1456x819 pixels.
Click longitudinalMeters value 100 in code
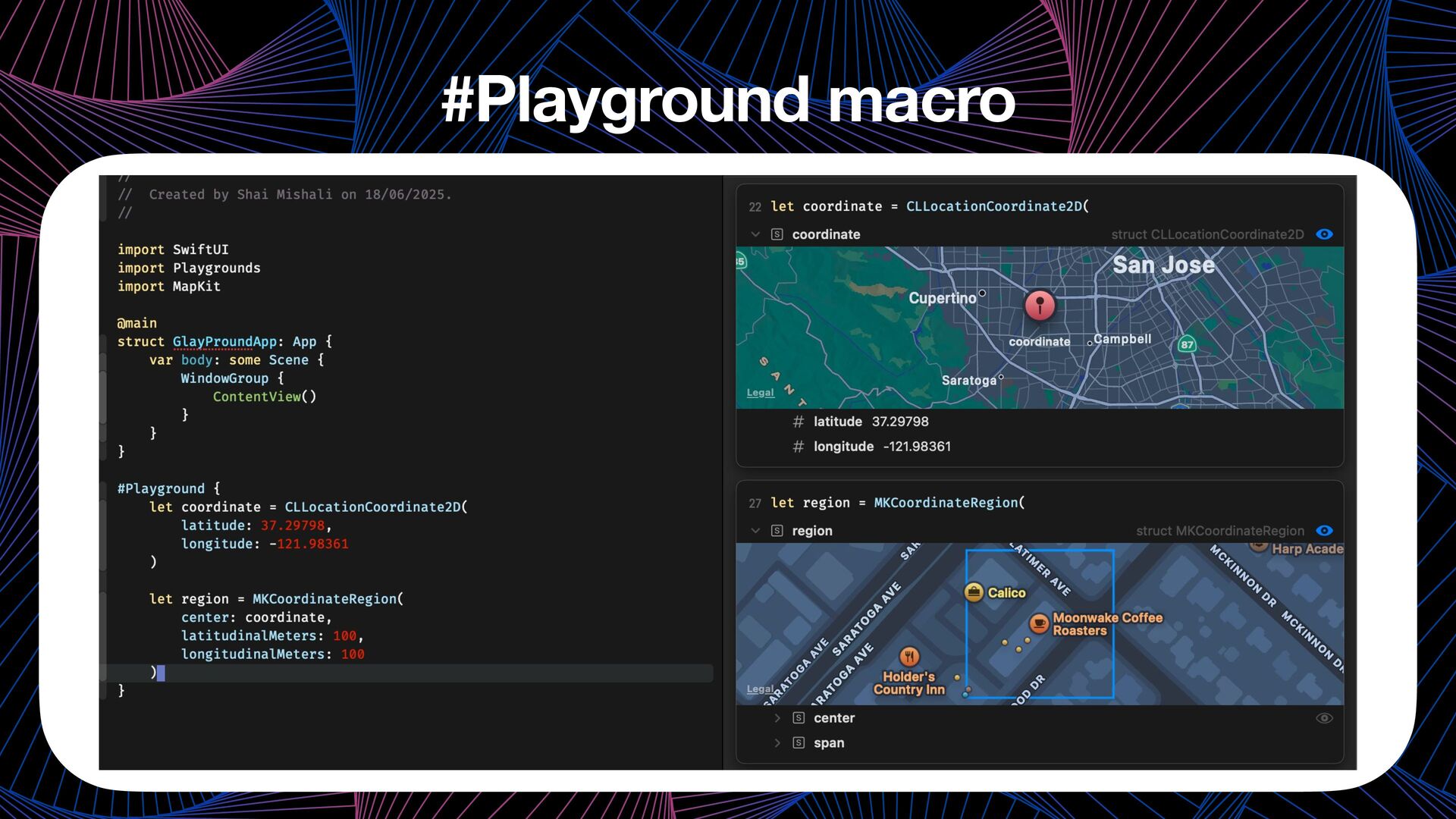coord(353,654)
